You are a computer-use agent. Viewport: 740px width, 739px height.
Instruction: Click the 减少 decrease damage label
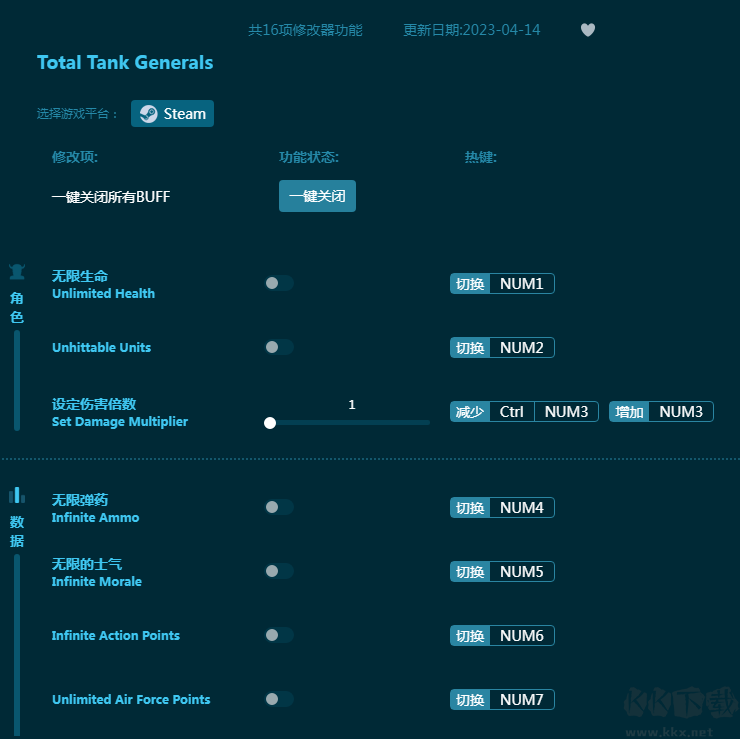470,412
